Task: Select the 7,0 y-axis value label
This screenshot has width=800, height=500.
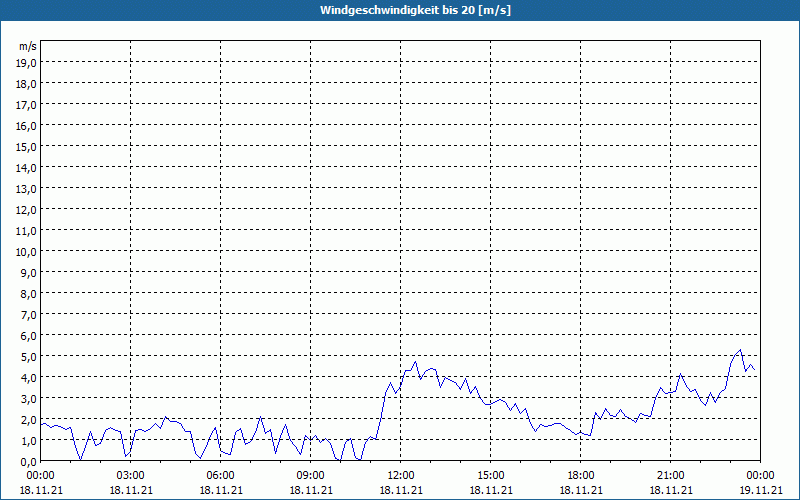Action: coord(29,314)
